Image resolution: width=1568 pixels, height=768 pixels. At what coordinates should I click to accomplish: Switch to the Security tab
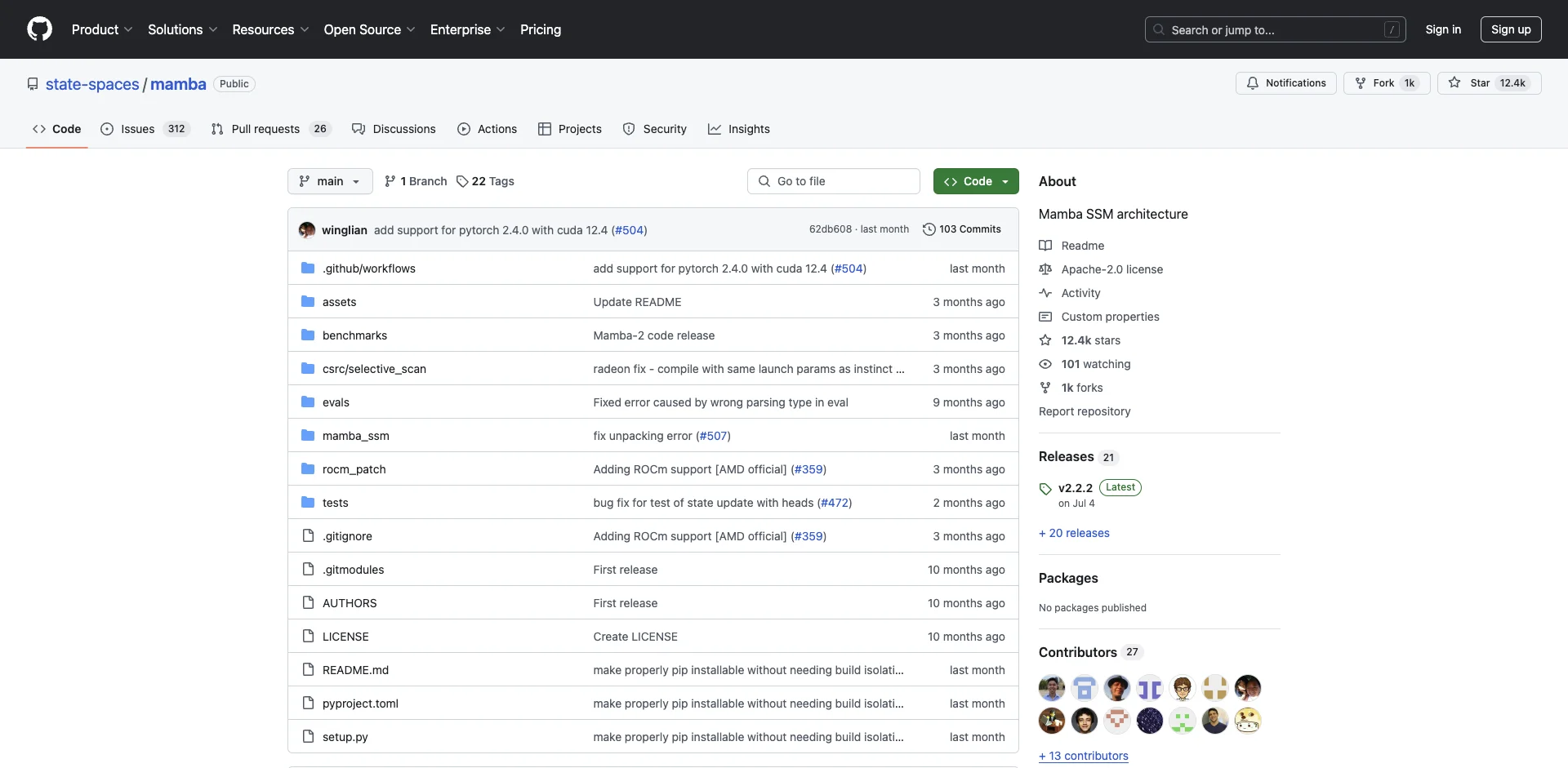pyautogui.click(x=655, y=129)
